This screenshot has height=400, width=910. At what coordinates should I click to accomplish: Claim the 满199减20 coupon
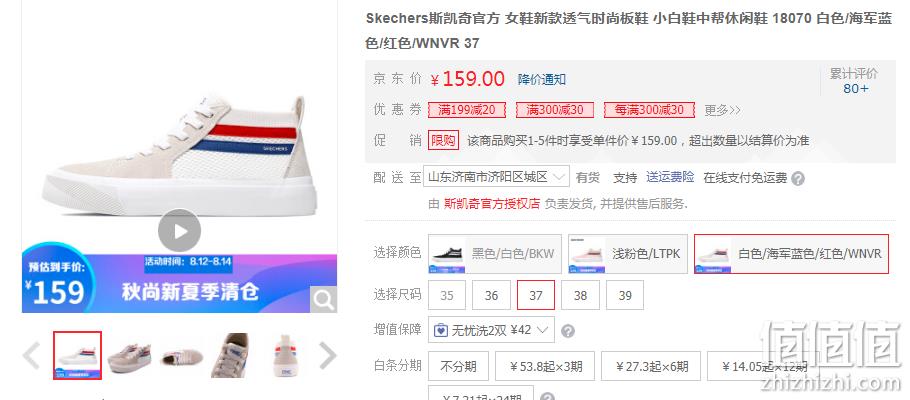[467, 110]
